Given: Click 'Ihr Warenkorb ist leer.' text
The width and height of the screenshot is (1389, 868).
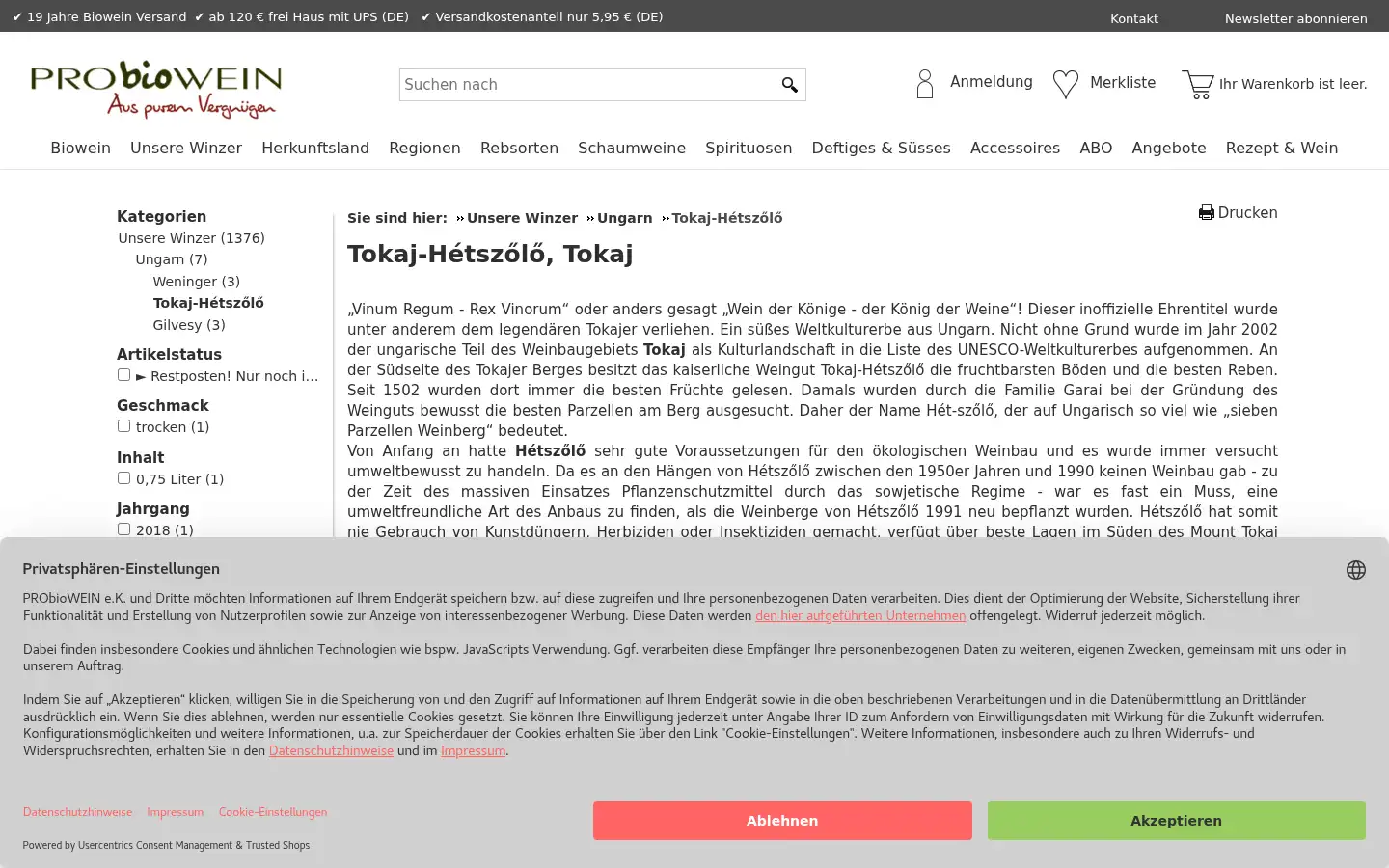Looking at the screenshot, I should [1293, 84].
